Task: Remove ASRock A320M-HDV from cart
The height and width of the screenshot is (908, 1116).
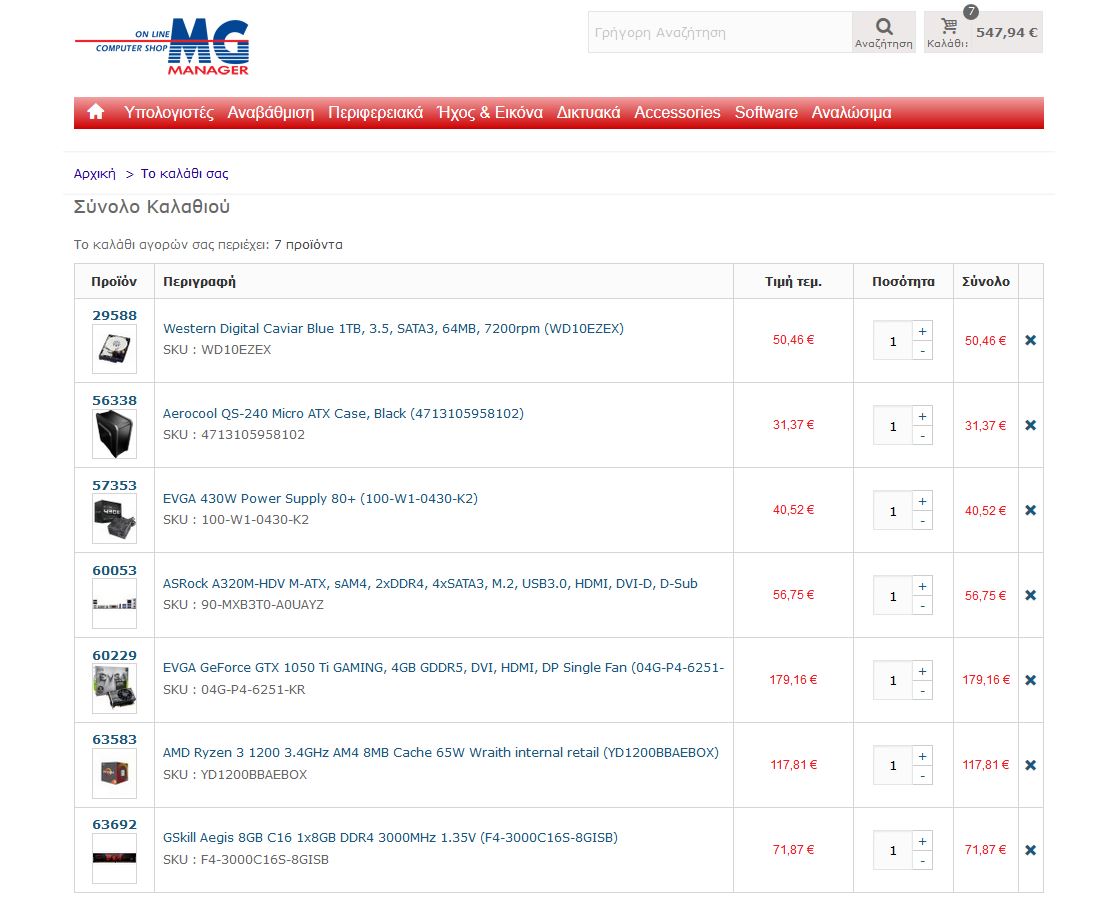Action: [1030, 595]
